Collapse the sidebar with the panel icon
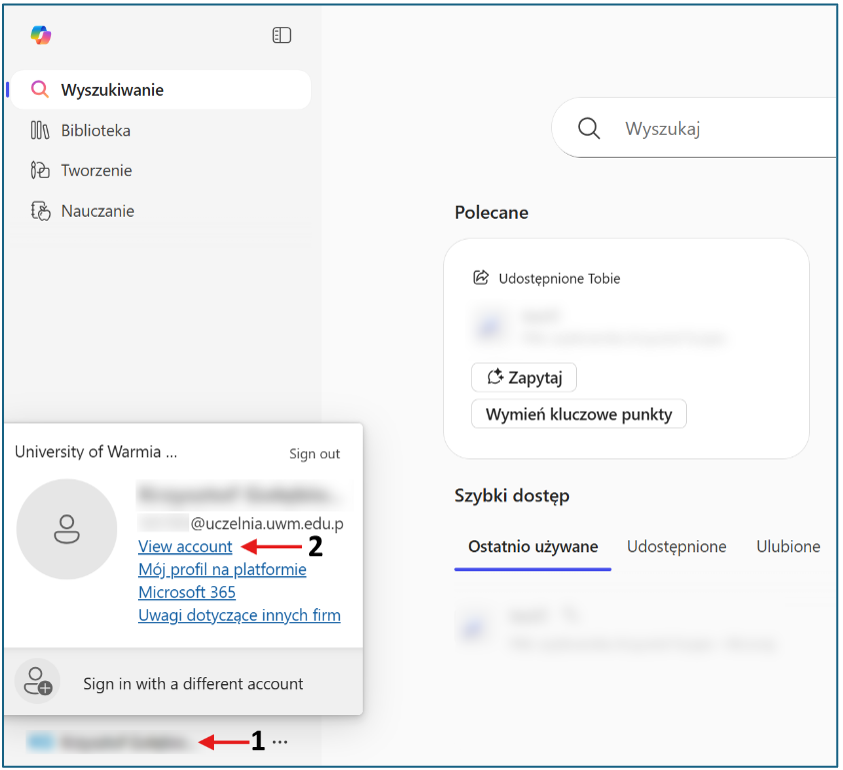This screenshot has height=770, width=843. point(282,35)
